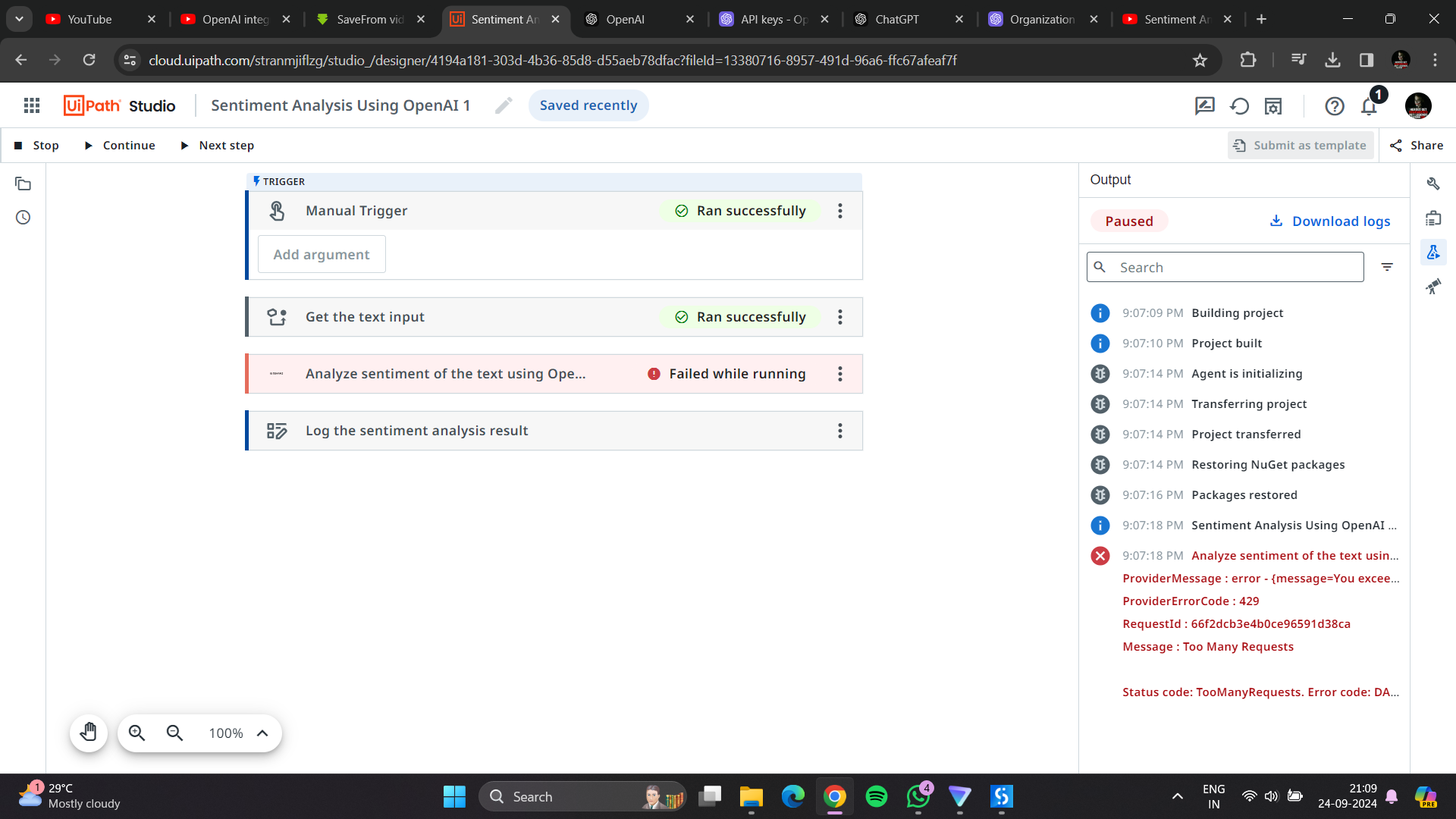Click Submit as template button
This screenshot has height=819, width=1456.
1301,146
